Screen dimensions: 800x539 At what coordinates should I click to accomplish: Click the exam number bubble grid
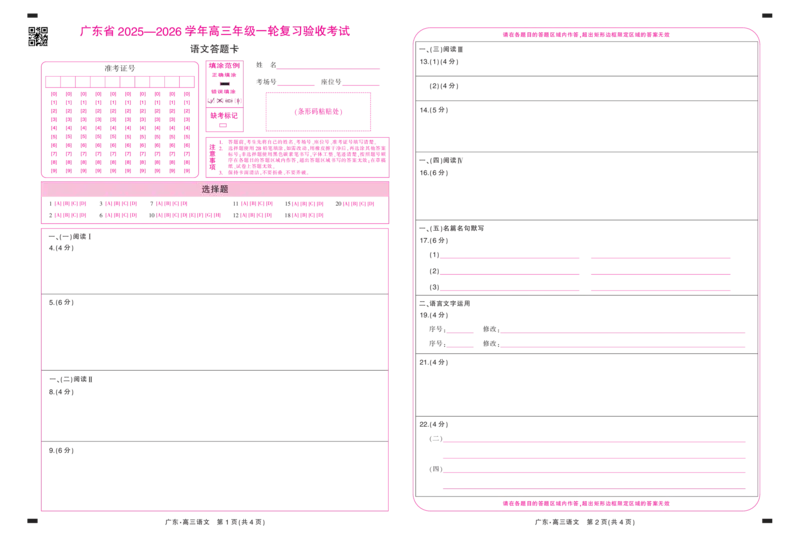click(x=120, y=120)
